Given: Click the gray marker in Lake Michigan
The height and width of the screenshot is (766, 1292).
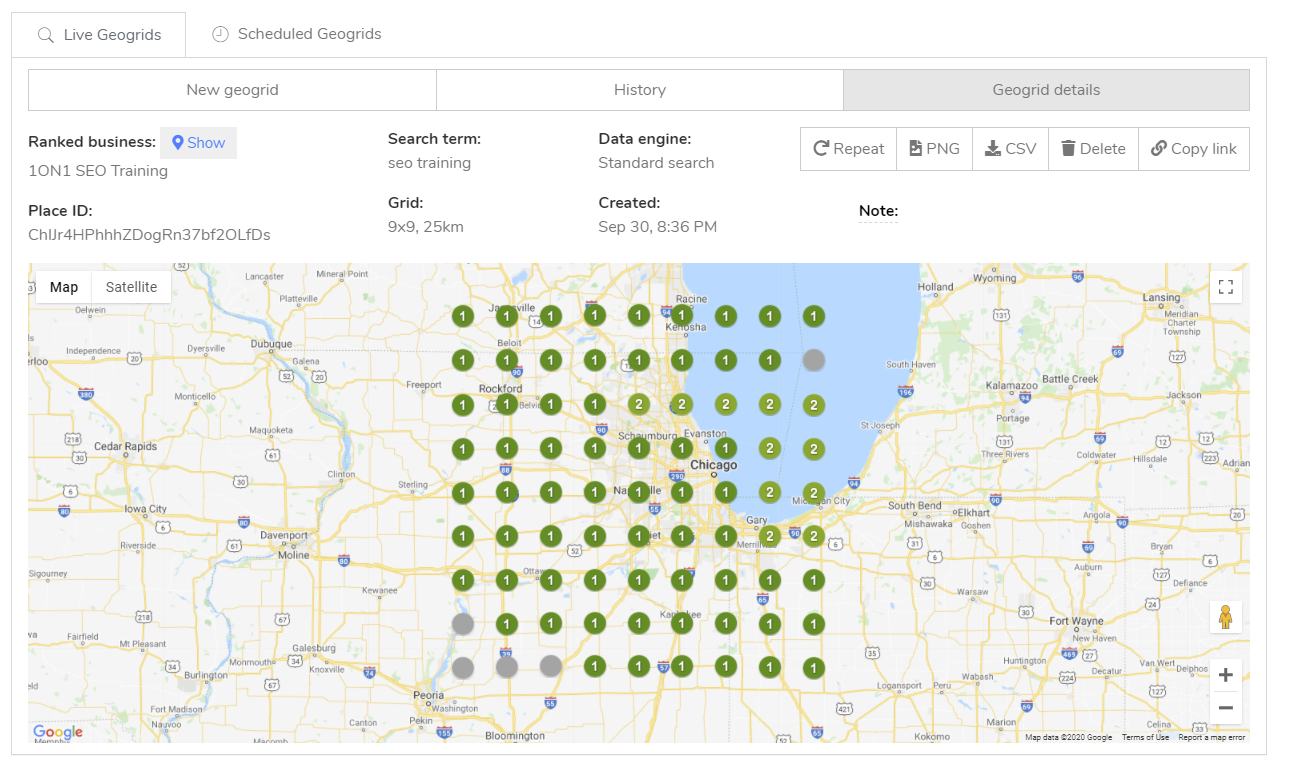Looking at the screenshot, I should click(814, 360).
